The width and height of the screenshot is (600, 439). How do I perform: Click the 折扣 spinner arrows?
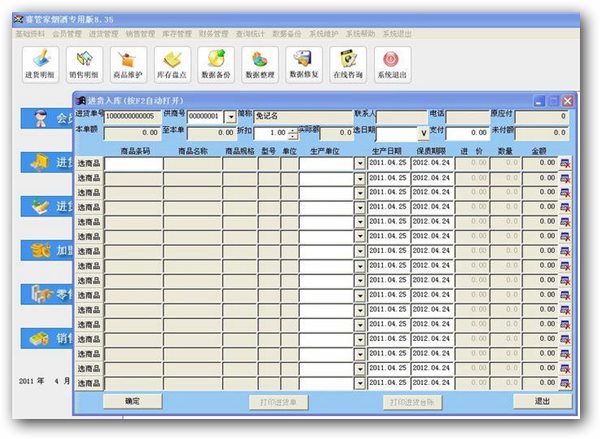pos(293,134)
